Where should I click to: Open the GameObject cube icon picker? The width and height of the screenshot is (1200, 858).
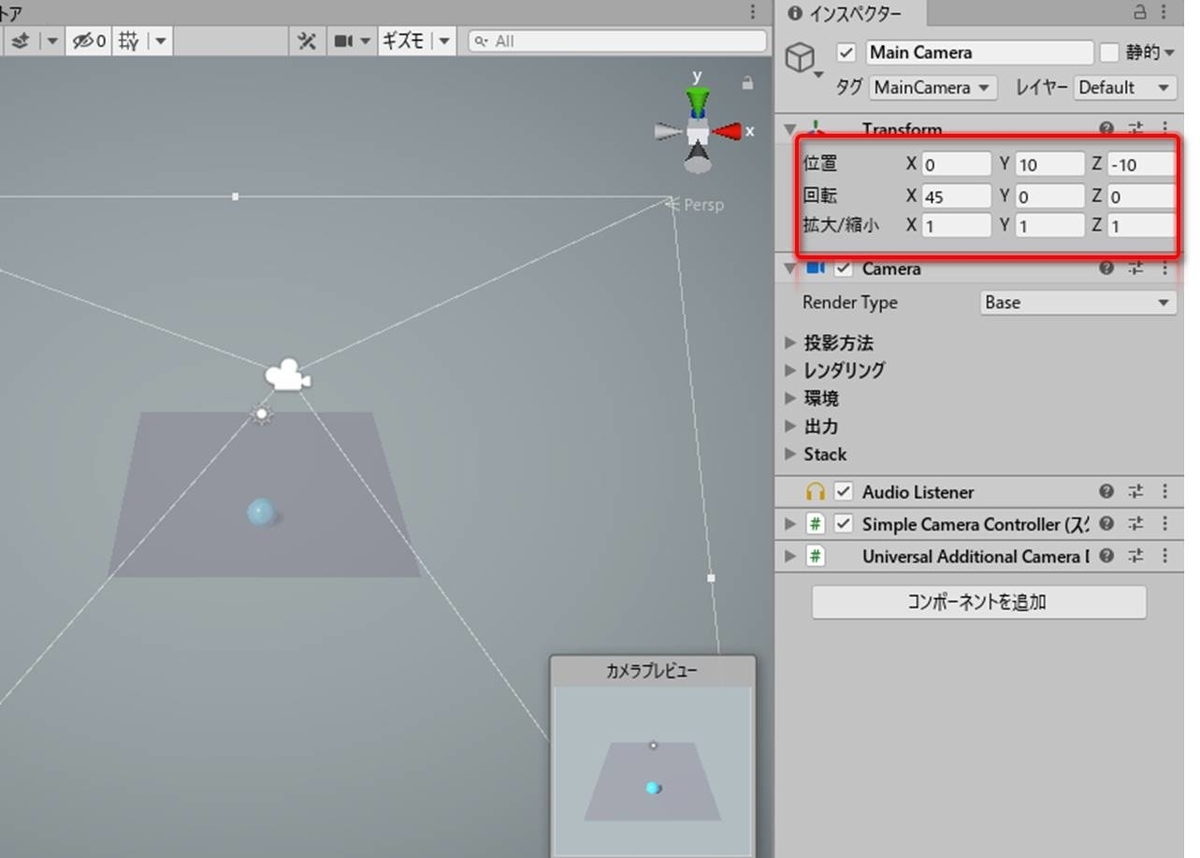pyautogui.click(x=801, y=58)
